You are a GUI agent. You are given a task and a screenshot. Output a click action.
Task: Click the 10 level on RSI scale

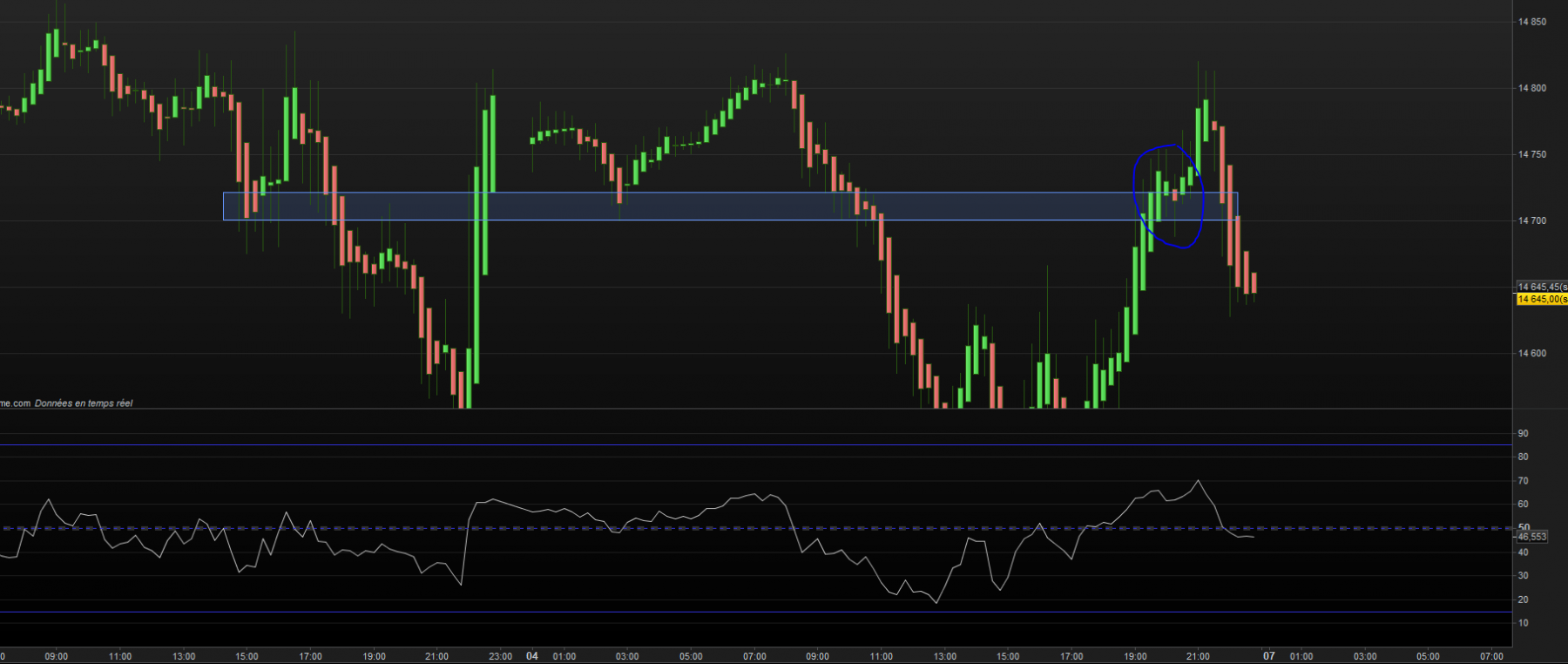coord(1523,623)
